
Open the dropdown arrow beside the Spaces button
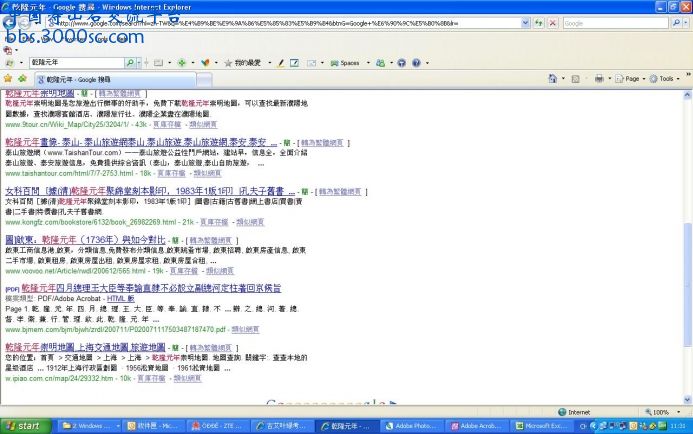368,63
